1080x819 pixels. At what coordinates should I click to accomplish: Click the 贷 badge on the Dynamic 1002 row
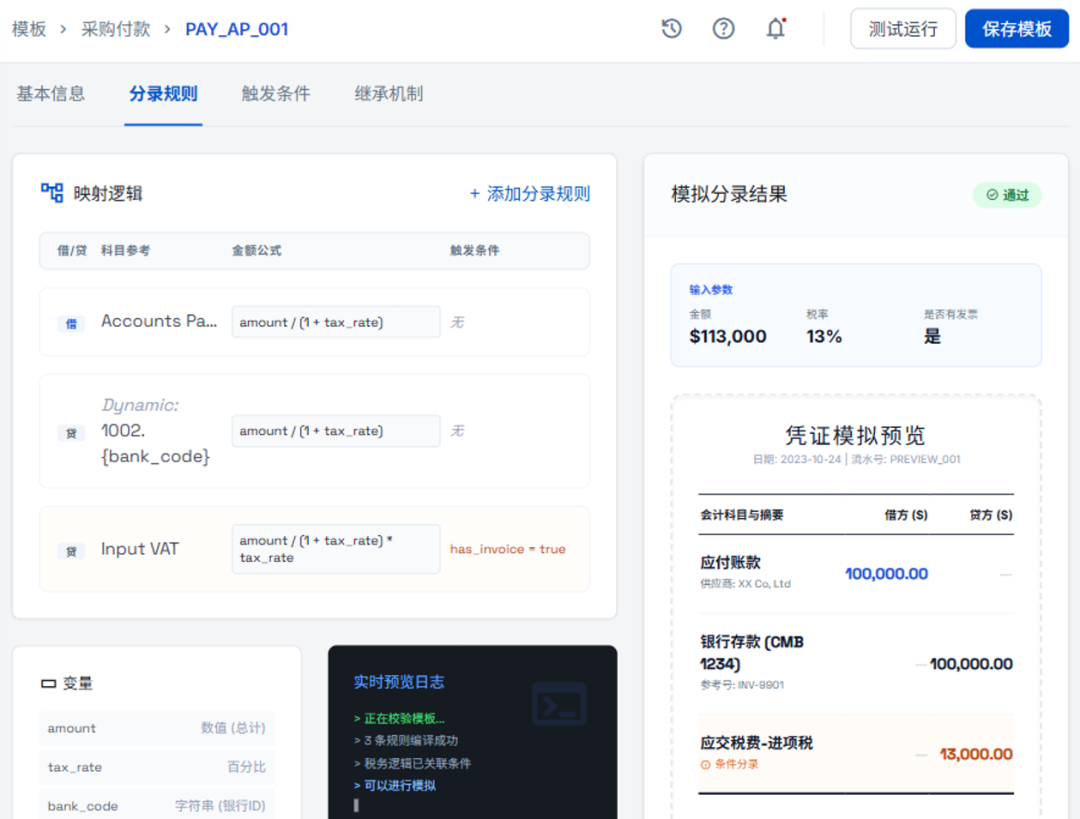click(71, 433)
